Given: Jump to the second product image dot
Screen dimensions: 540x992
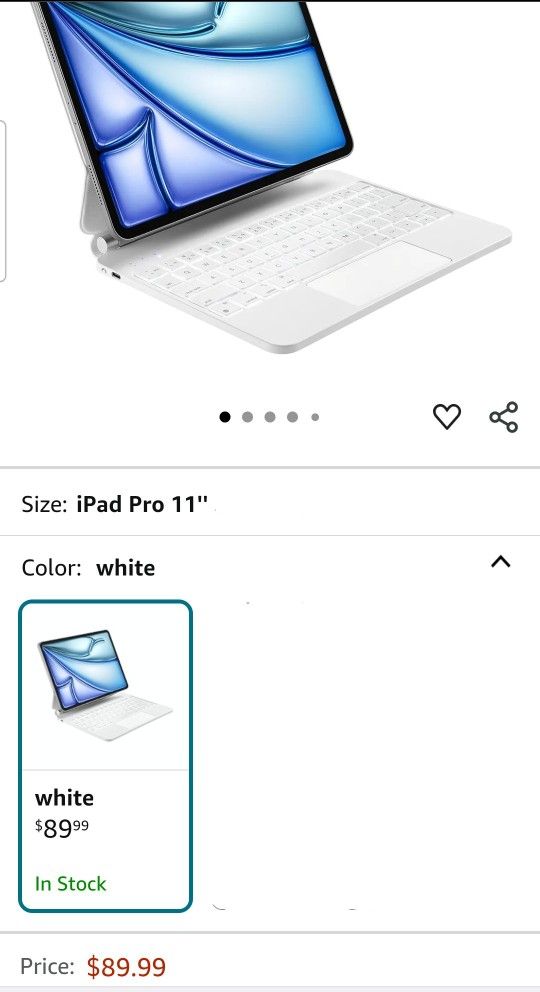Looking at the screenshot, I should 247,416.
